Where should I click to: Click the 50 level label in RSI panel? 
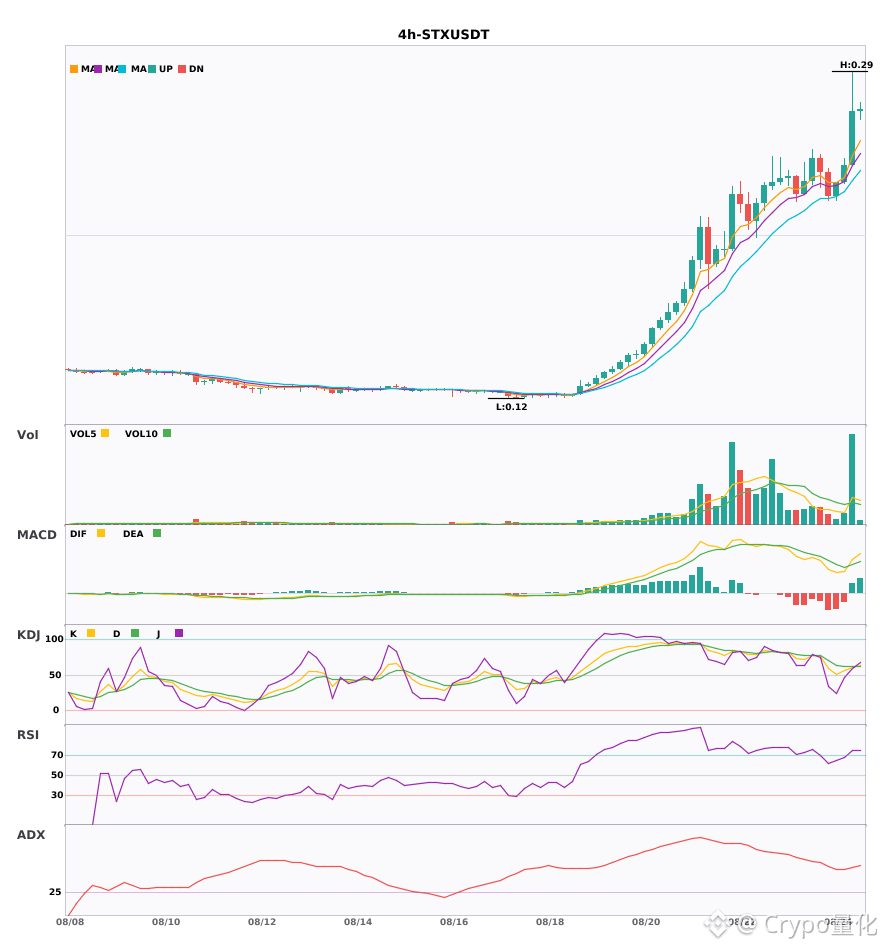point(57,775)
